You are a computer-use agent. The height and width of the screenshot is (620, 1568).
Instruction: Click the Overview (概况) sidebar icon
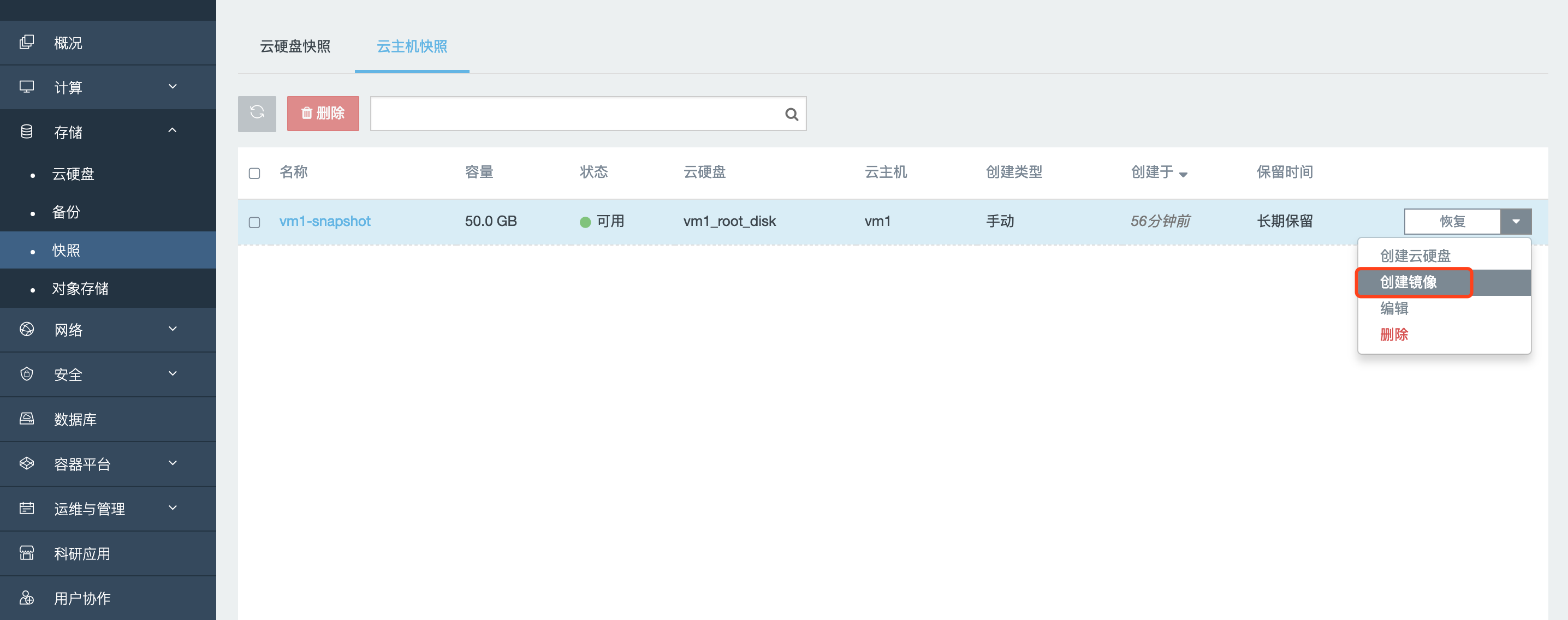click(x=27, y=43)
